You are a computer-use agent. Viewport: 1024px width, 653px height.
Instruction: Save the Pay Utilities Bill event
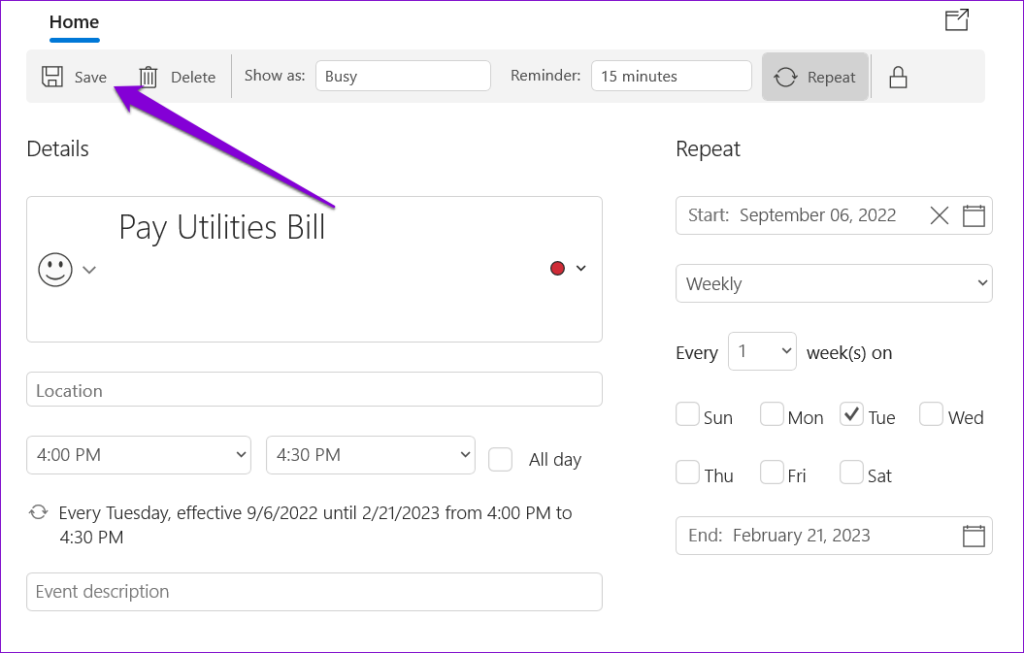coord(74,76)
